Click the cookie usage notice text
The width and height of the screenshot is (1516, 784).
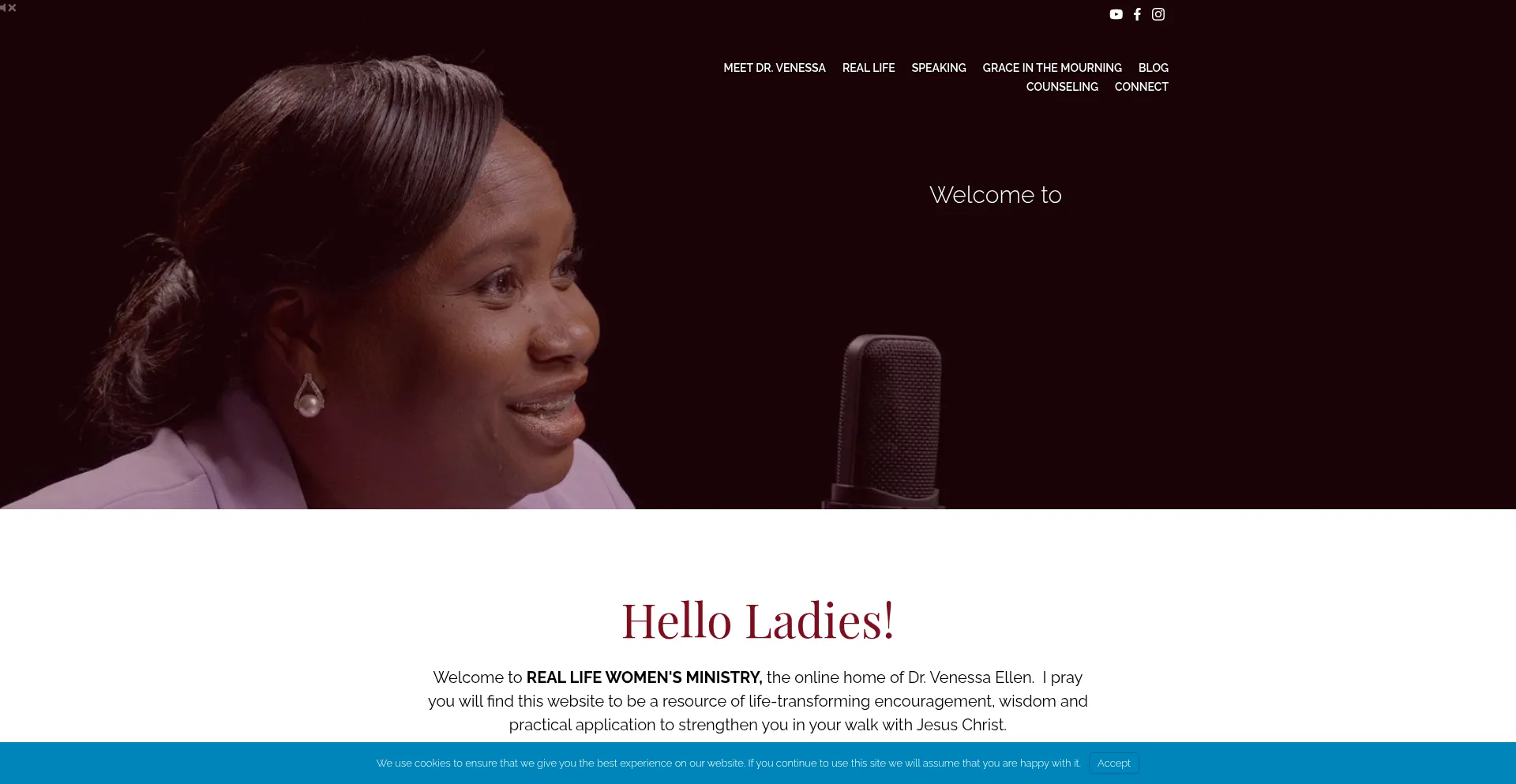[x=728, y=763]
